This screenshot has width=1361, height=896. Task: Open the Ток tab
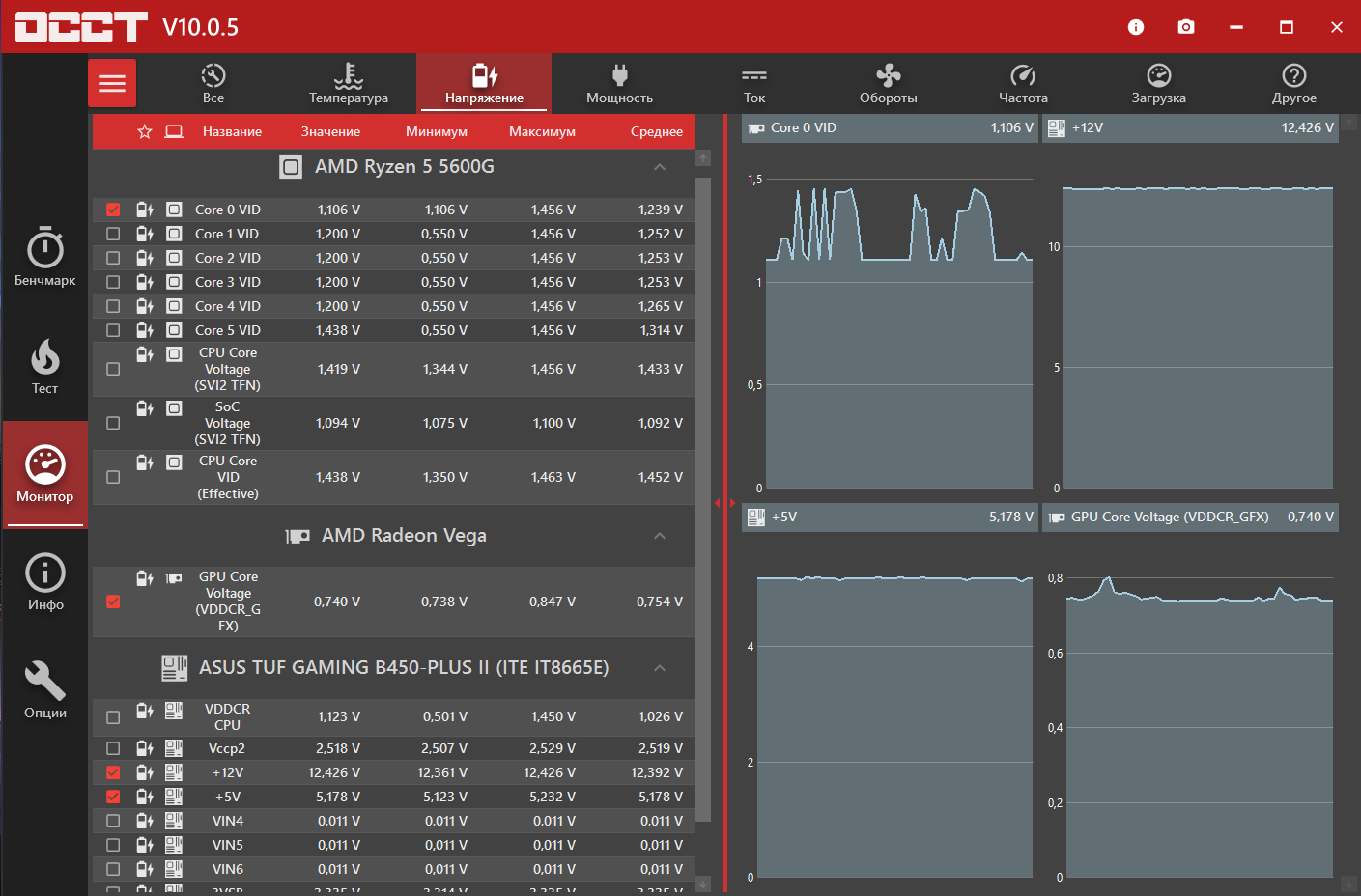pos(754,83)
